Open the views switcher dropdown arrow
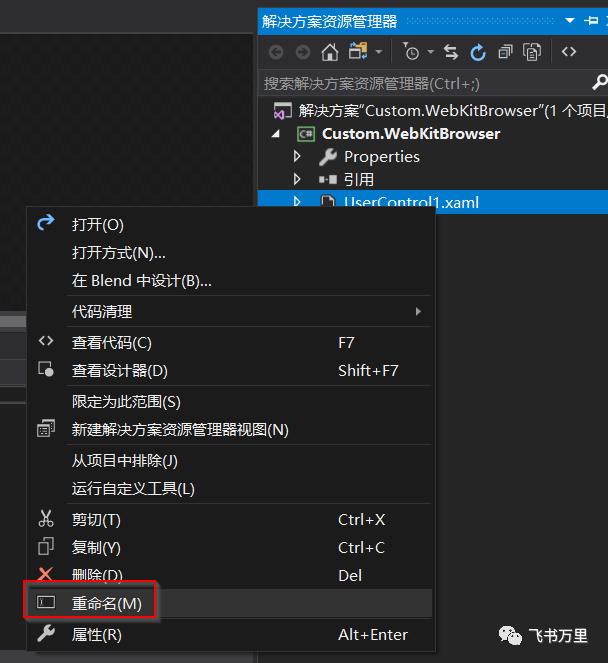The width and height of the screenshot is (608, 663). [x=379, y=52]
